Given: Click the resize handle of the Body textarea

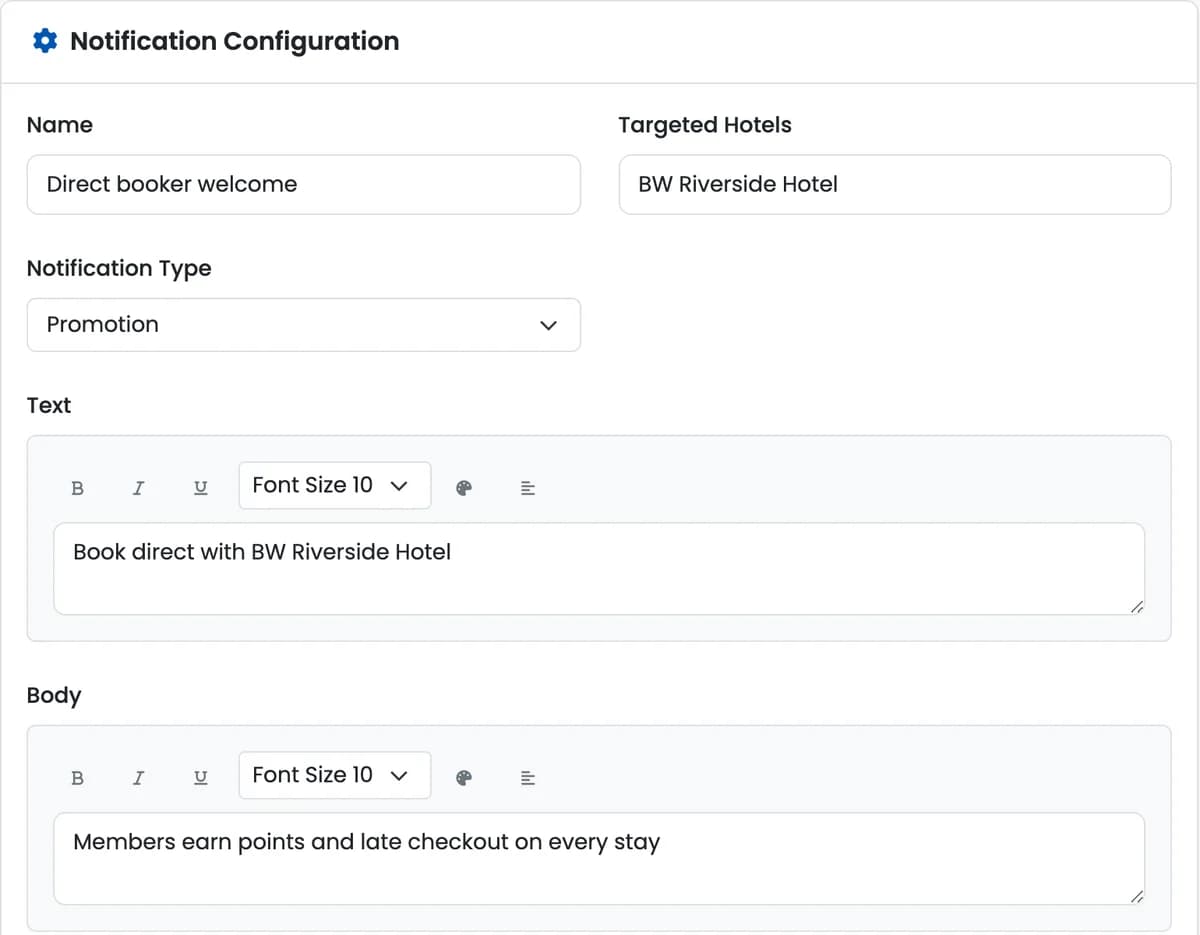Looking at the screenshot, I should (x=1135, y=896).
